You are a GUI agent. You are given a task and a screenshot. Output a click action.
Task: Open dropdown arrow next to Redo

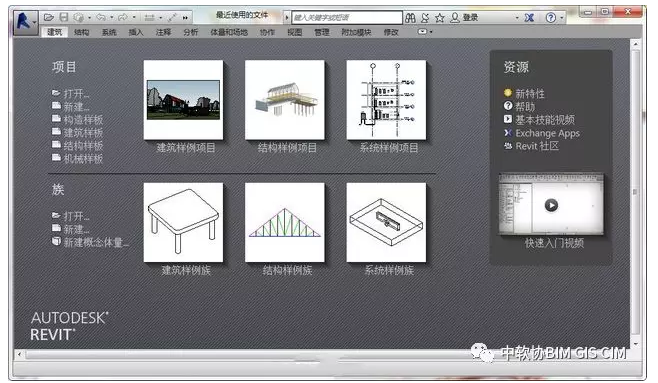134,18
